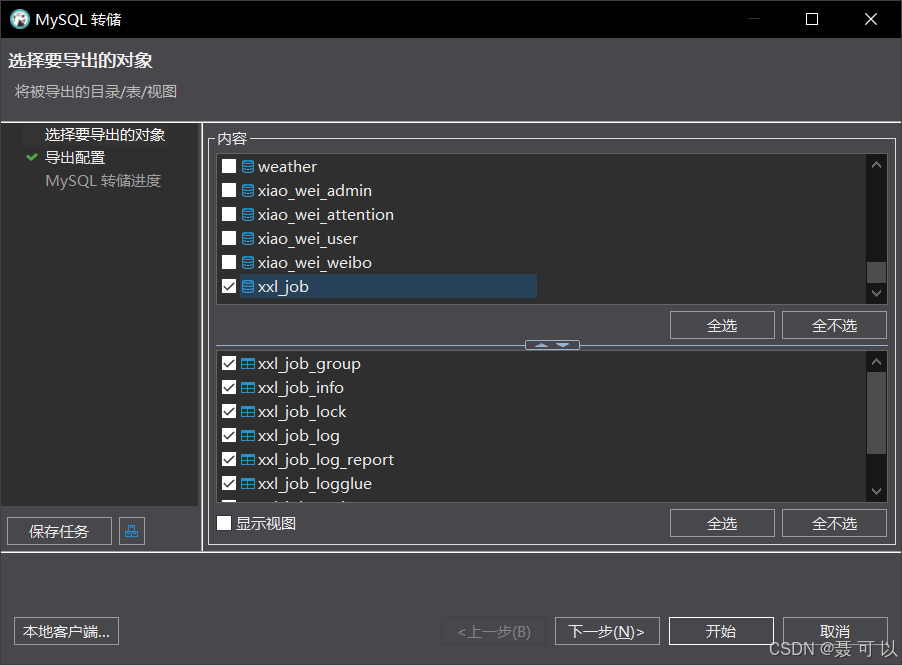Viewport: 902px width, 665px height.
Task: Click database list scrollbar up arrow
Action: [876, 165]
